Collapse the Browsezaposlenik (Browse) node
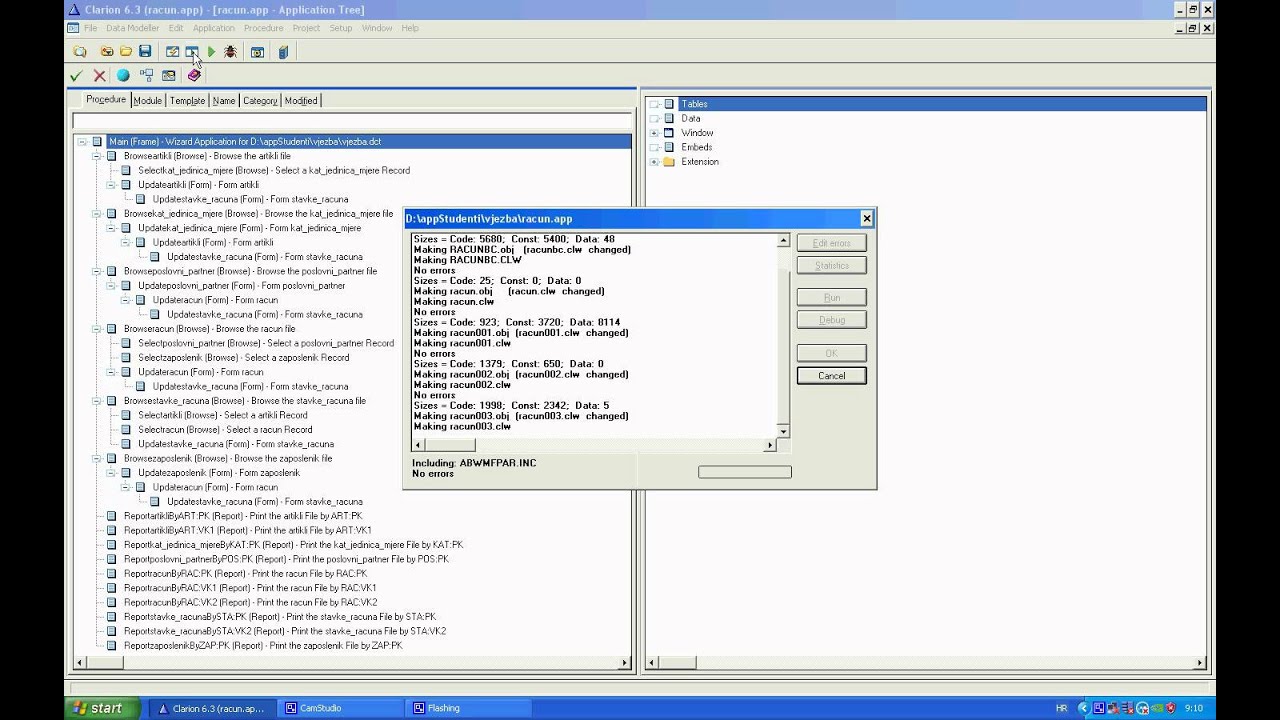The image size is (1280, 720). (97, 459)
